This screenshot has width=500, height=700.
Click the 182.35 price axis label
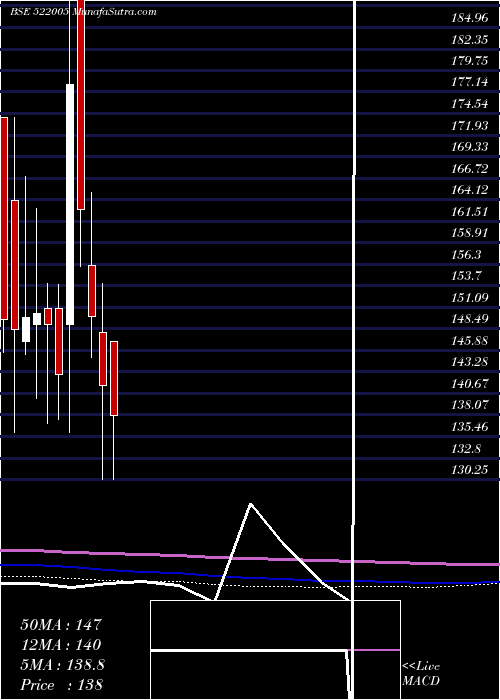pyautogui.click(x=470, y=40)
